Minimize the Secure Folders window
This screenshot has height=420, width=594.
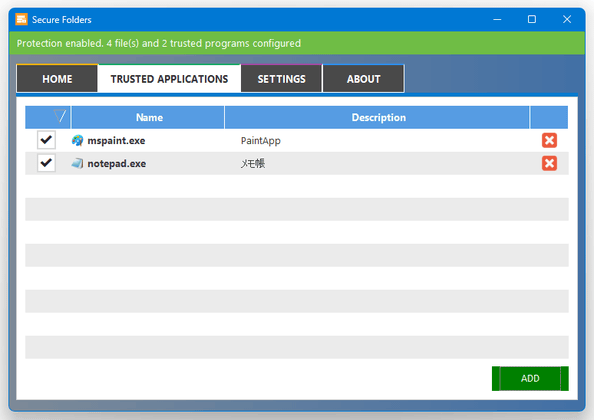tap(497, 19)
